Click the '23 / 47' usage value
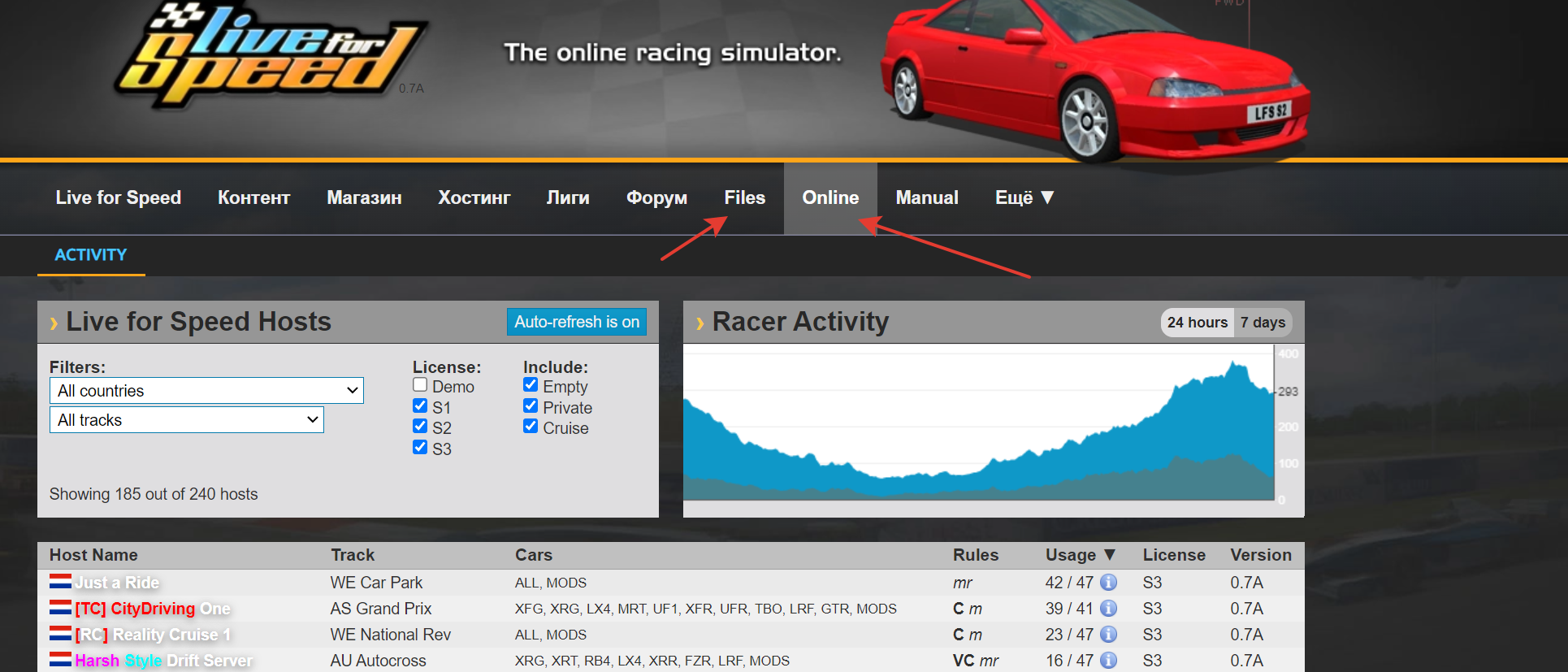 [x=1069, y=635]
